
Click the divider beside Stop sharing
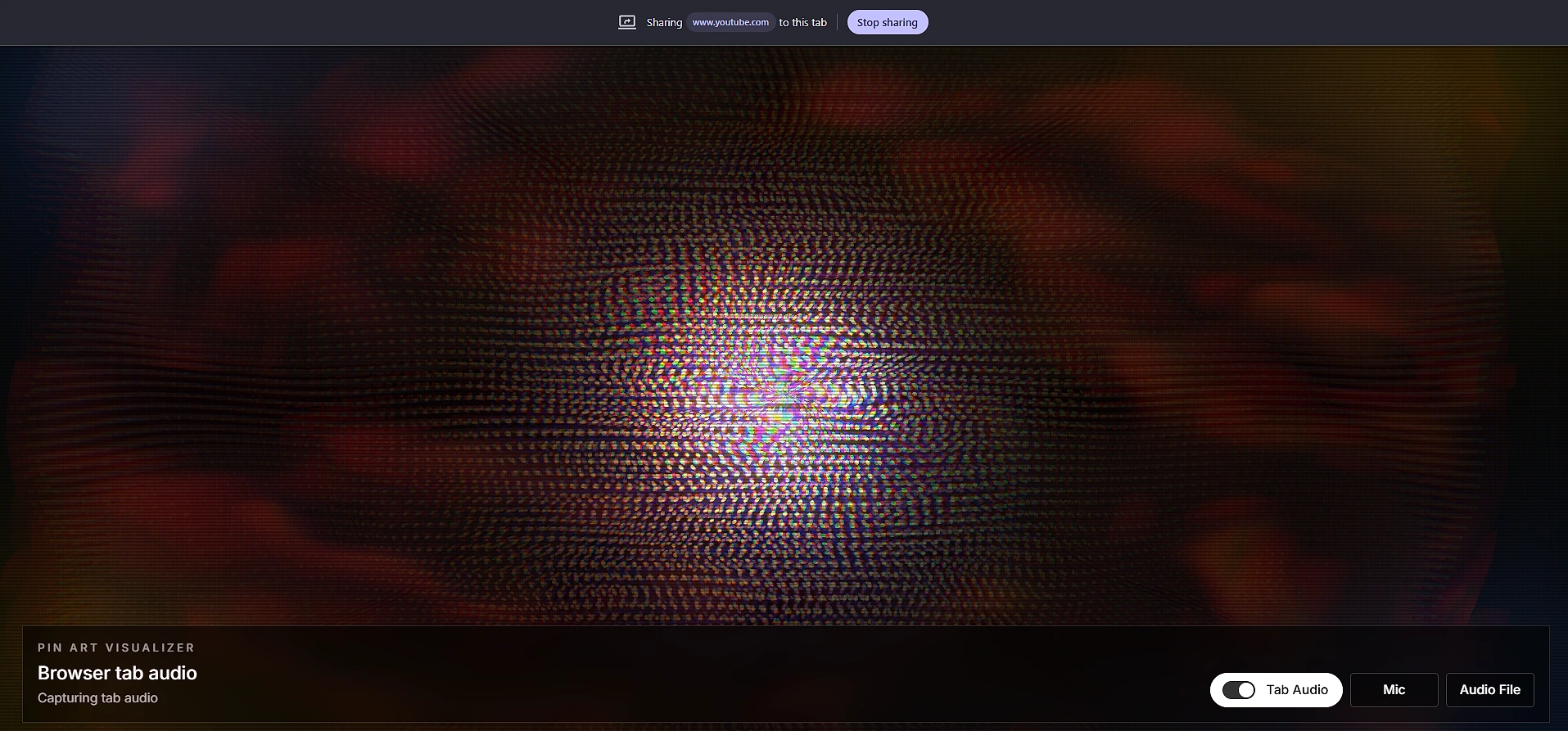[837, 22]
